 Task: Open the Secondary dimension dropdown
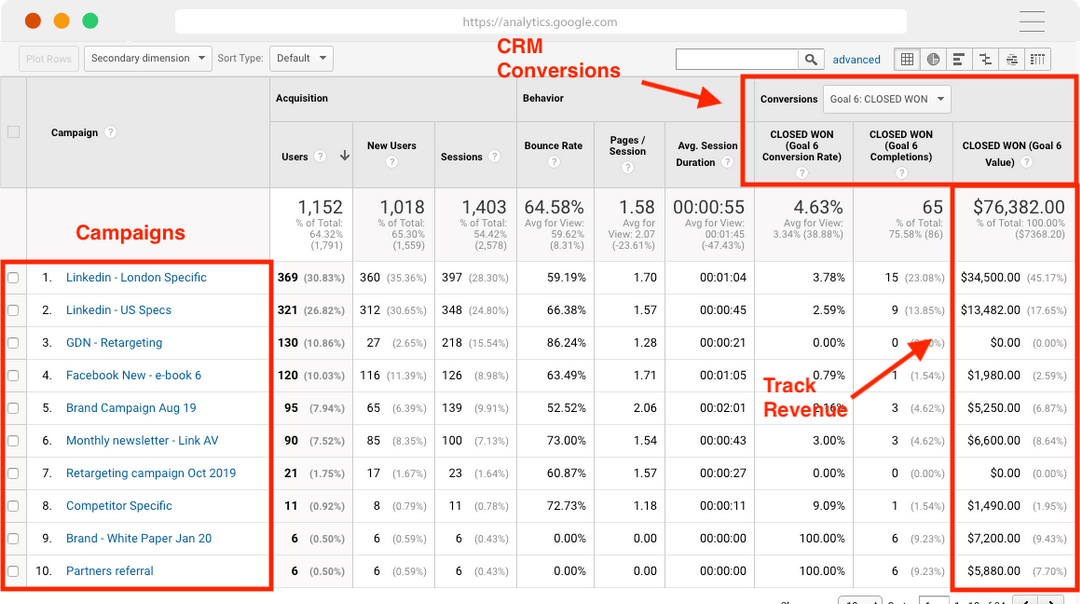(147, 59)
